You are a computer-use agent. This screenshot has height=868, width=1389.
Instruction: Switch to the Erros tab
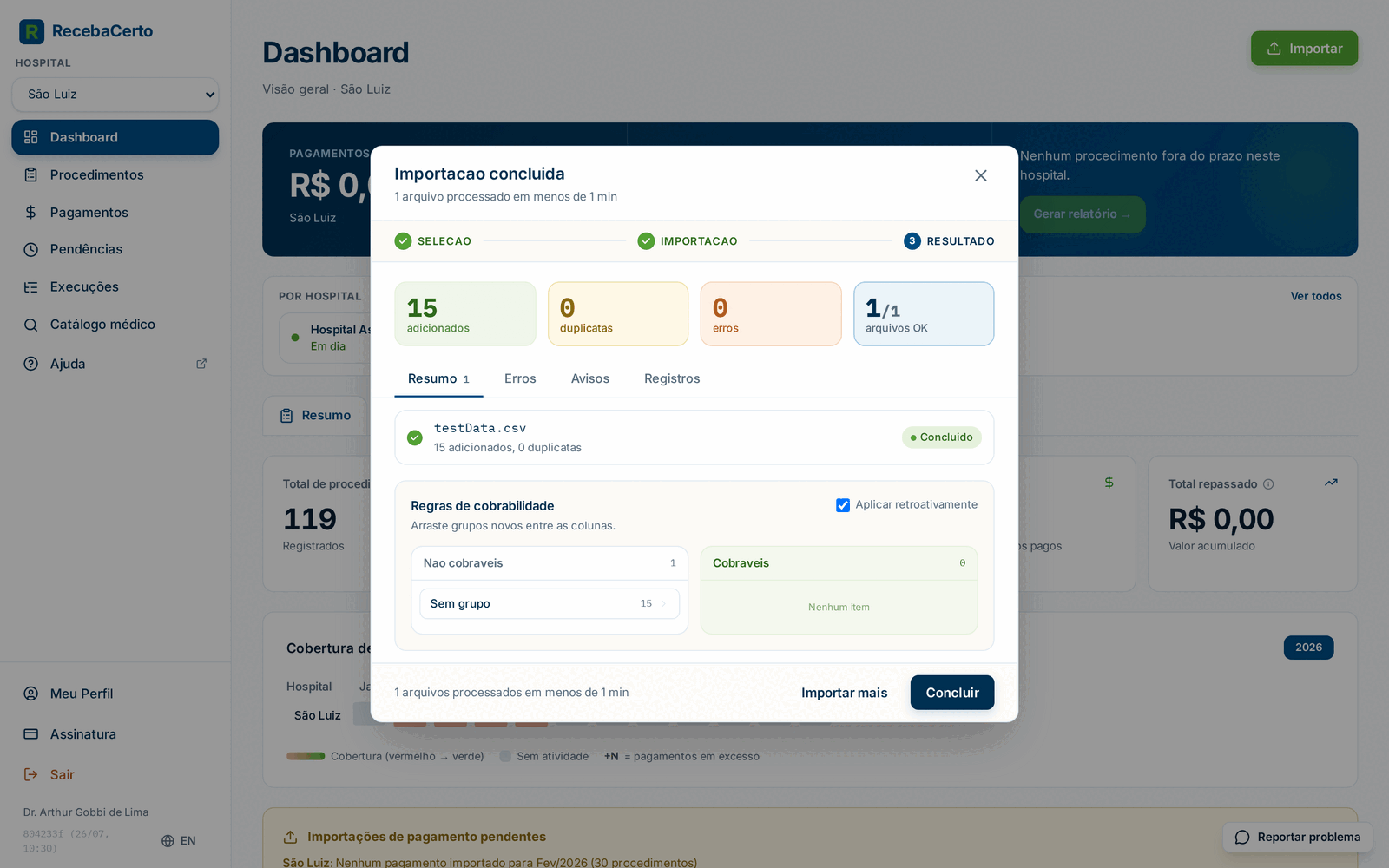click(x=520, y=379)
